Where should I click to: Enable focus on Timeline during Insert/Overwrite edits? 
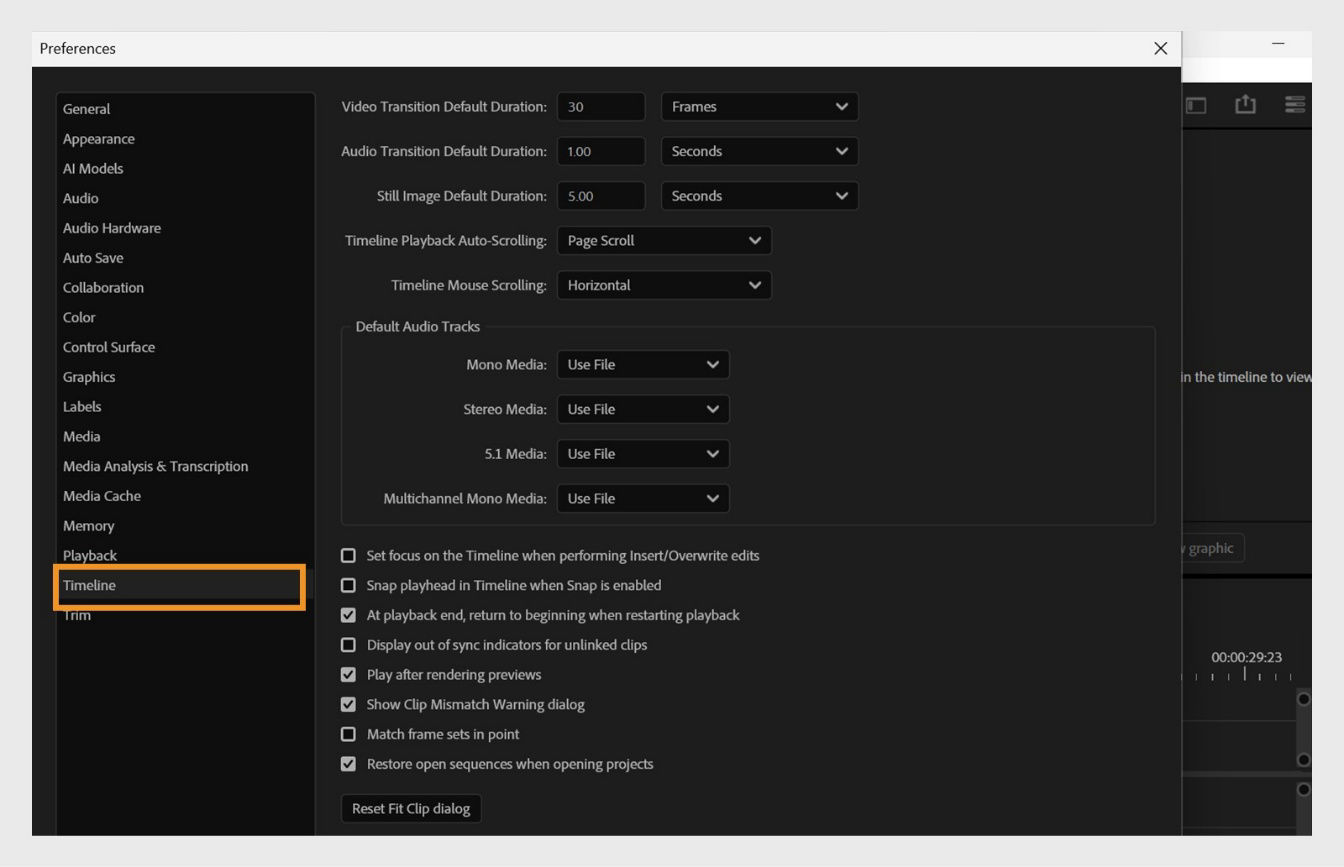pyautogui.click(x=348, y=555)
